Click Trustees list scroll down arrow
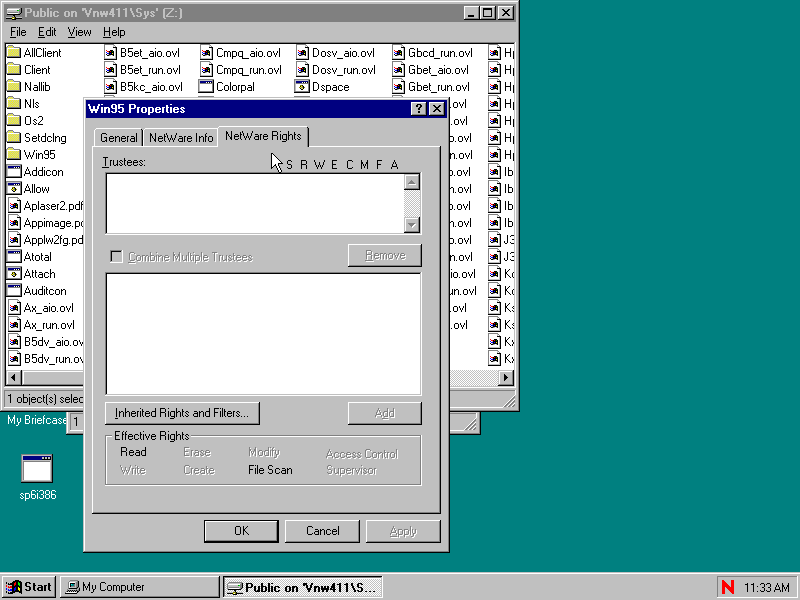 pyautogui.click(x=412, y=225)
